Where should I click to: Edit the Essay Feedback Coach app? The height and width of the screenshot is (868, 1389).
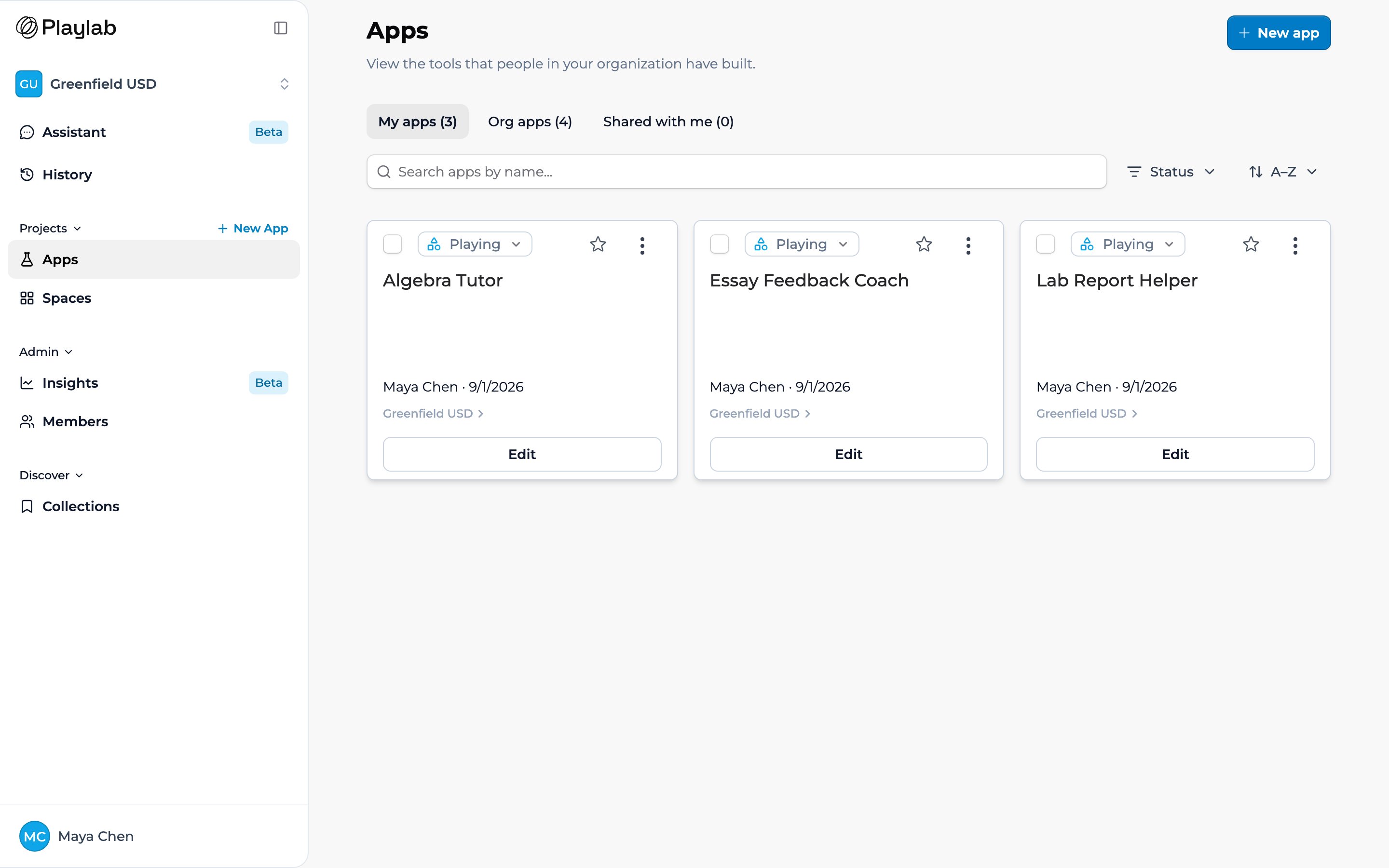point(848,454)
